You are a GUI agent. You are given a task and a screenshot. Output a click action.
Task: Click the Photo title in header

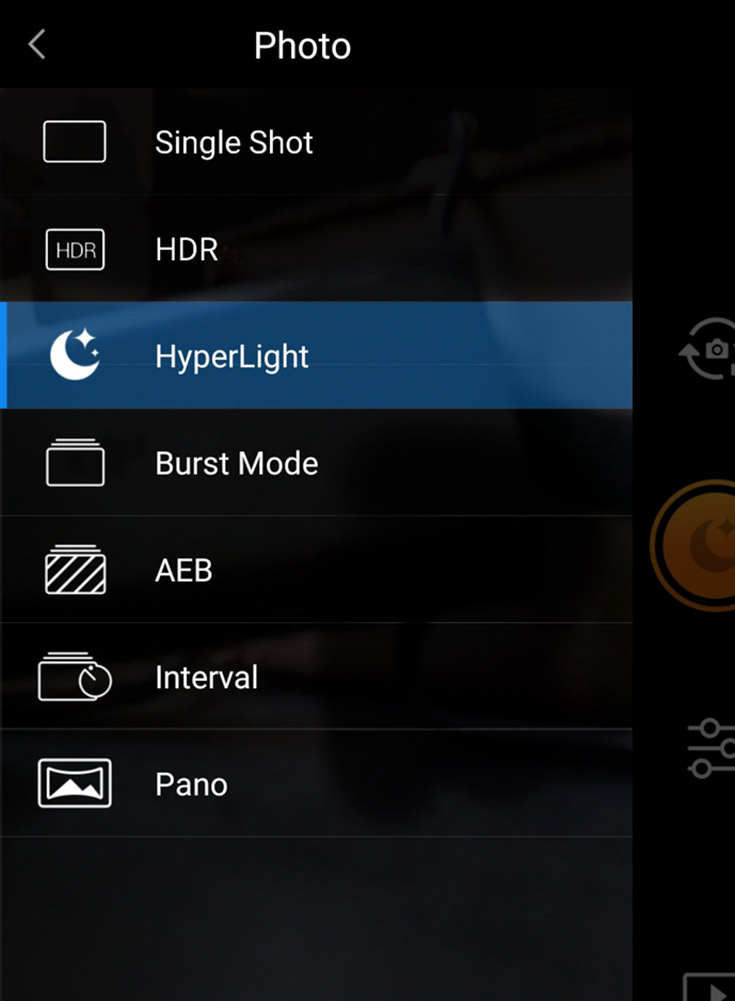point(302,46)
